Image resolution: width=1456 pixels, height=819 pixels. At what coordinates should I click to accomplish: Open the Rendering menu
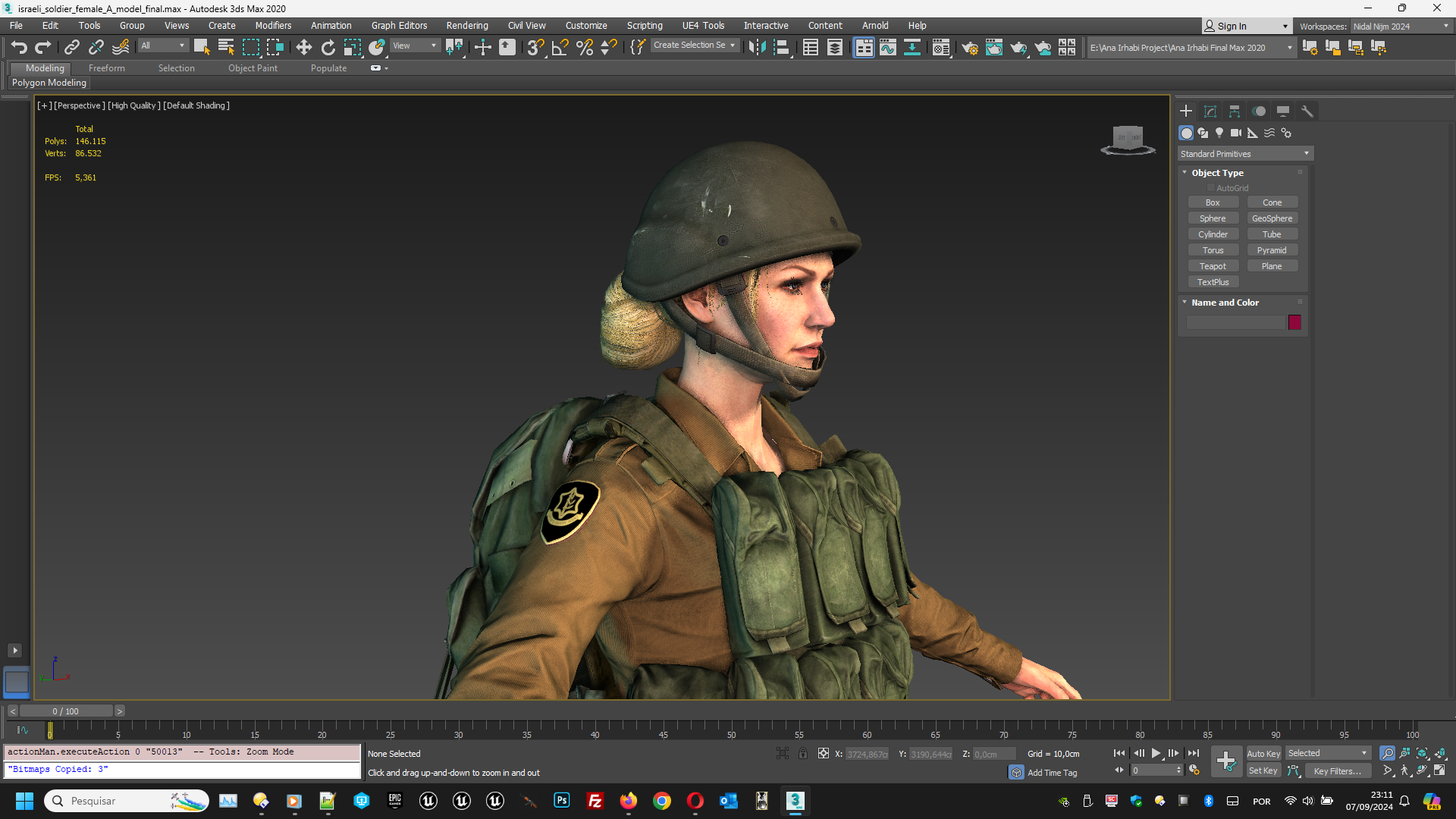tap(467, 26)
